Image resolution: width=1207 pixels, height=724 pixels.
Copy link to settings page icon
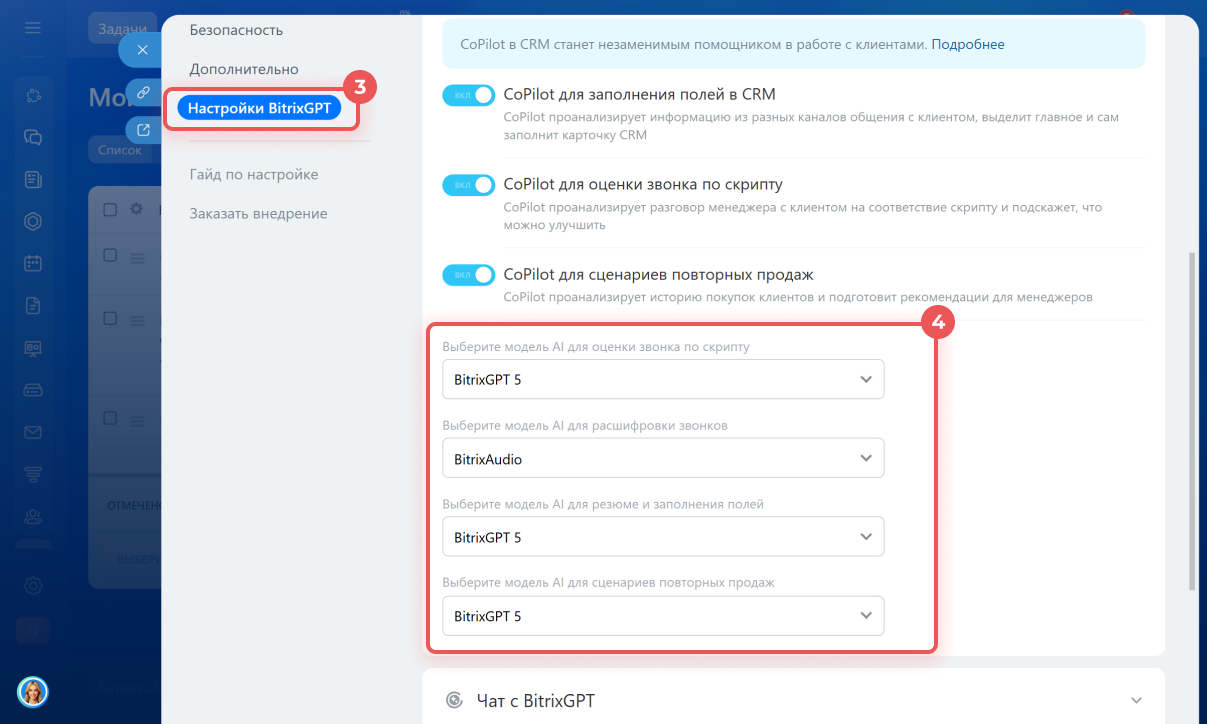pos(143,91)
